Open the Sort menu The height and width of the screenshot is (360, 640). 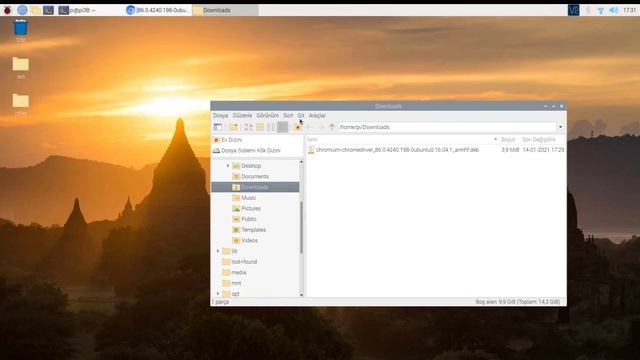[288, 116]
